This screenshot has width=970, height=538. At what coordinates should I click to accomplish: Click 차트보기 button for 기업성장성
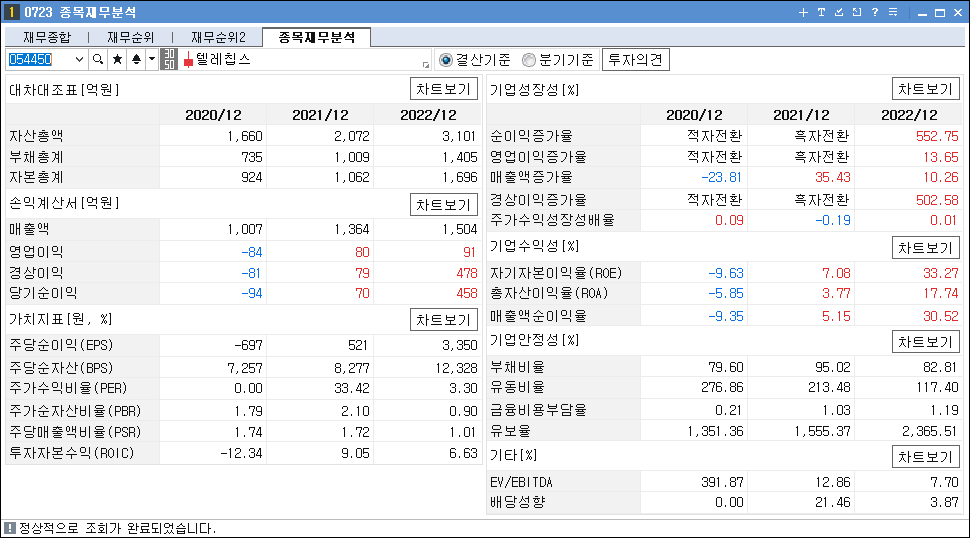click(925, 89)
